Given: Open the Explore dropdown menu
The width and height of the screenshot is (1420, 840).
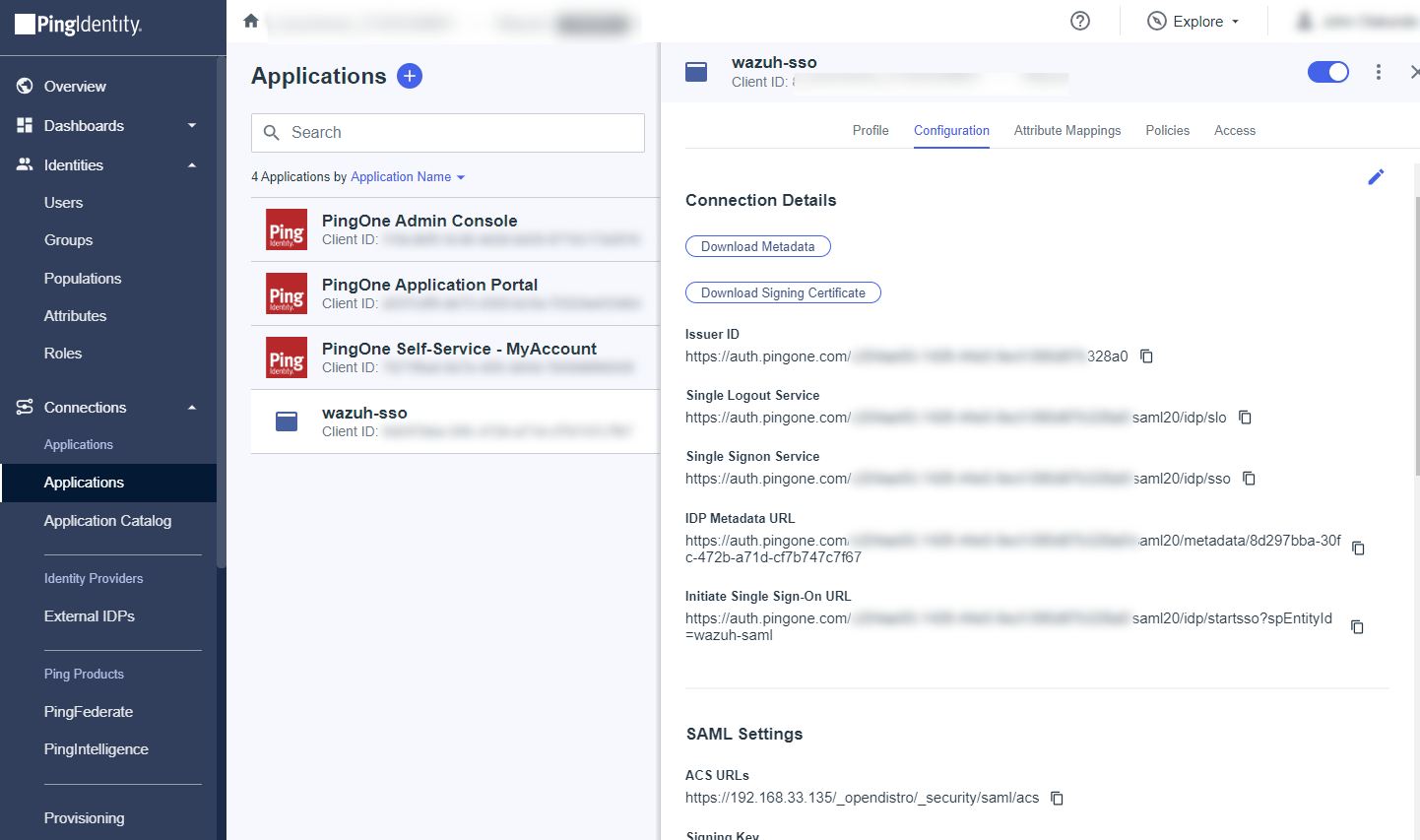Looking at the screenshot, I should point(1194,22).
